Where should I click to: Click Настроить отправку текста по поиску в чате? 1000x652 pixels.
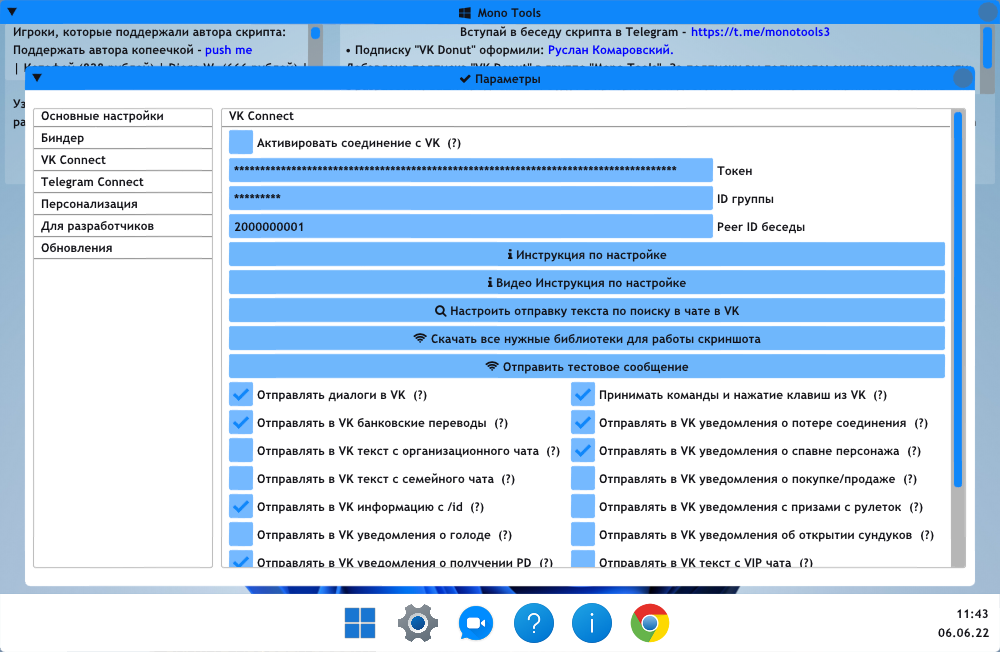pos(587,311)
